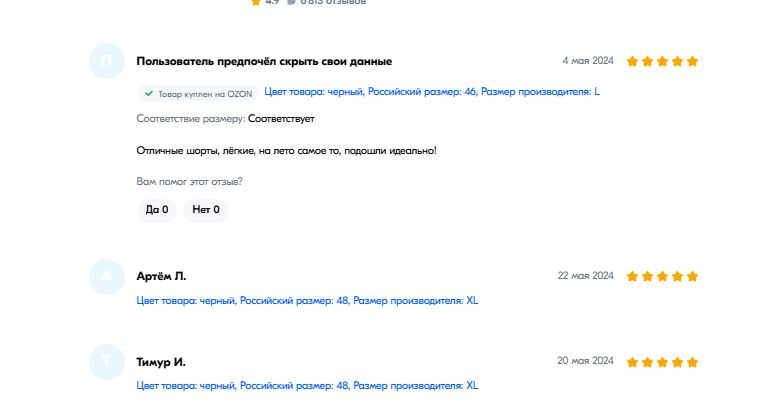Open Тимур И.'s product variant link
The height and width of the screenshot is (413, 778).
click(x=307, y=385)
